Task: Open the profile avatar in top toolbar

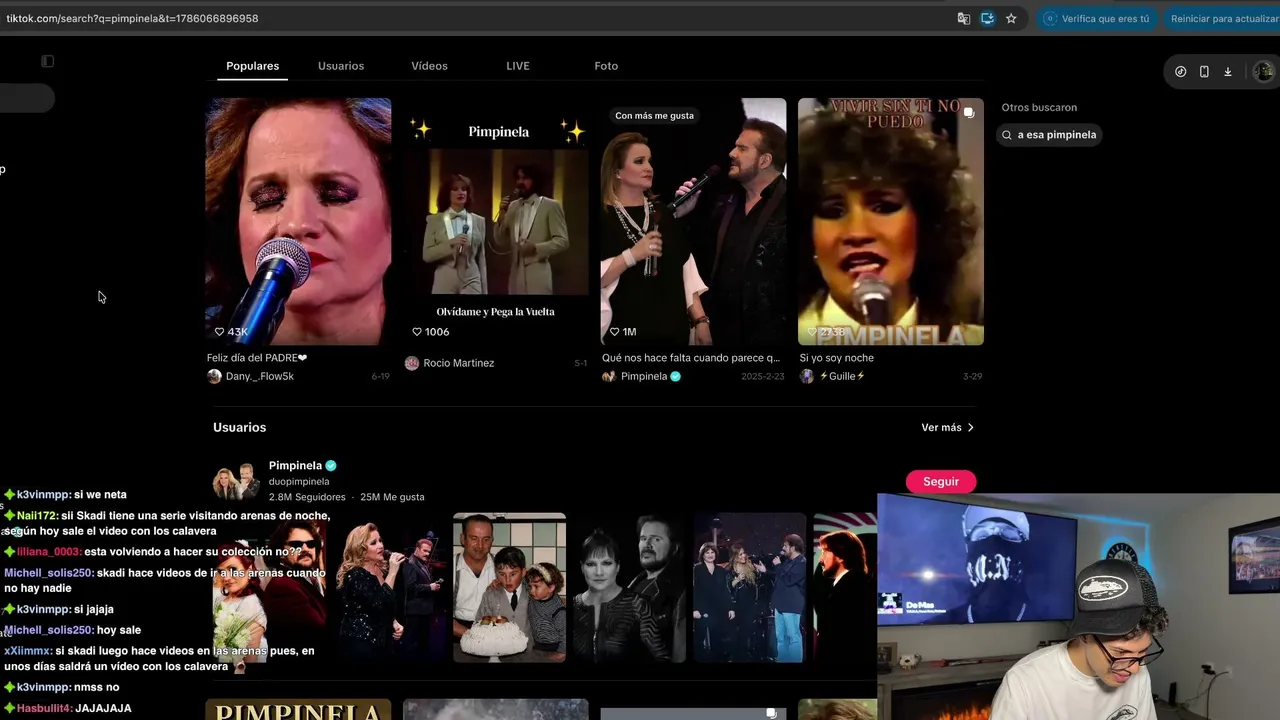Action: (x=1263, y=71)
